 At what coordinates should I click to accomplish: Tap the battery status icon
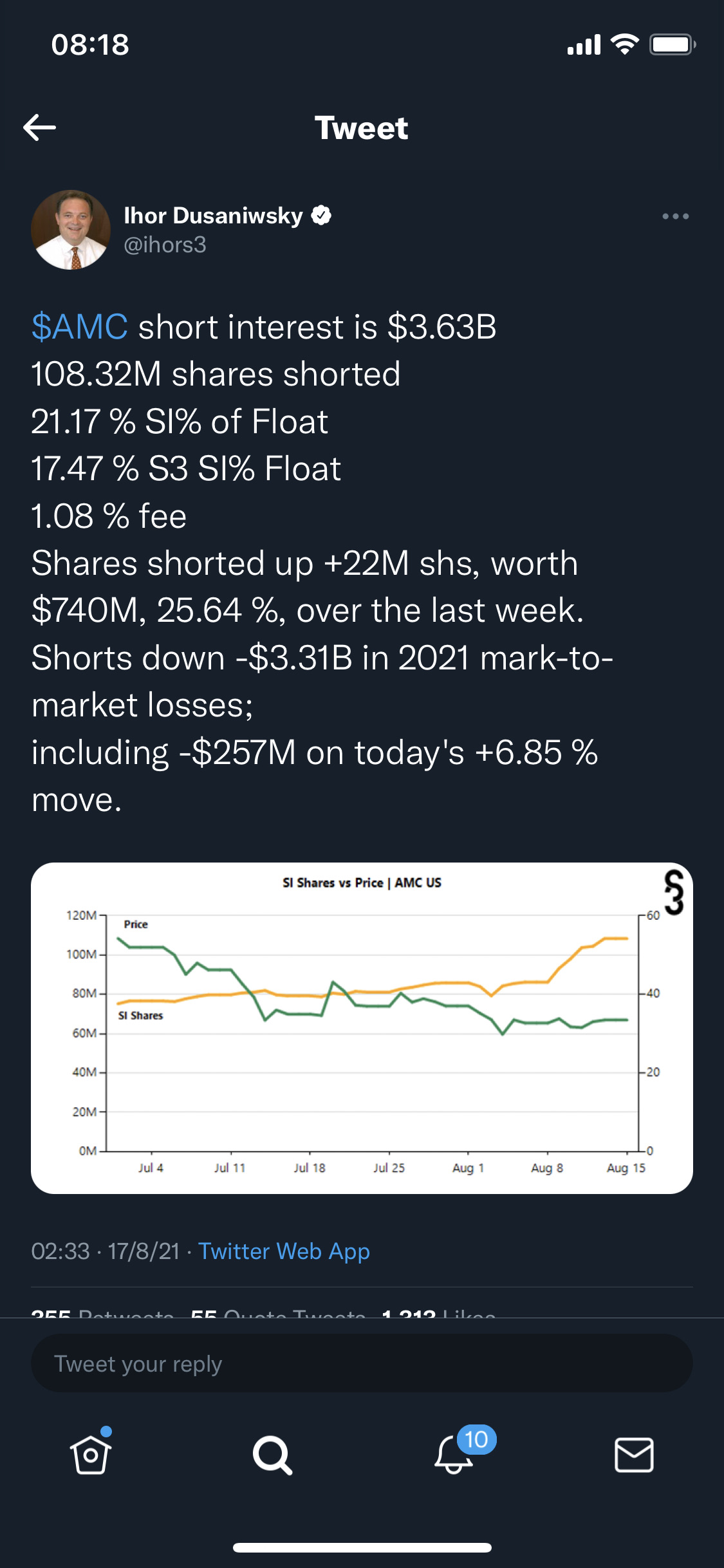(672, 44)
